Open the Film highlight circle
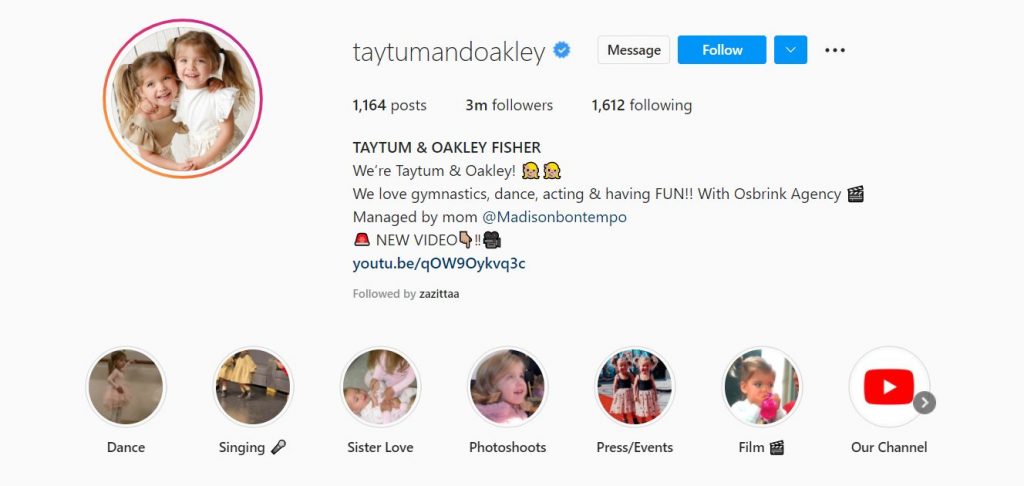This screenshot has width=1024, height=486. tap(761, 387)
